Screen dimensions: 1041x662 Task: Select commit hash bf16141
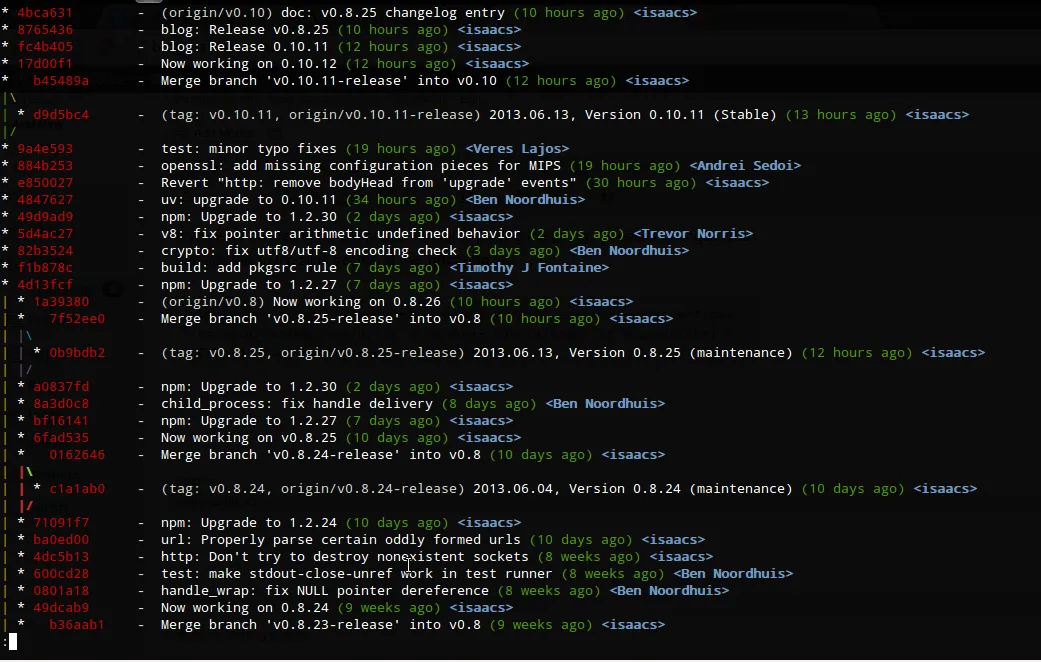point(61,421)
